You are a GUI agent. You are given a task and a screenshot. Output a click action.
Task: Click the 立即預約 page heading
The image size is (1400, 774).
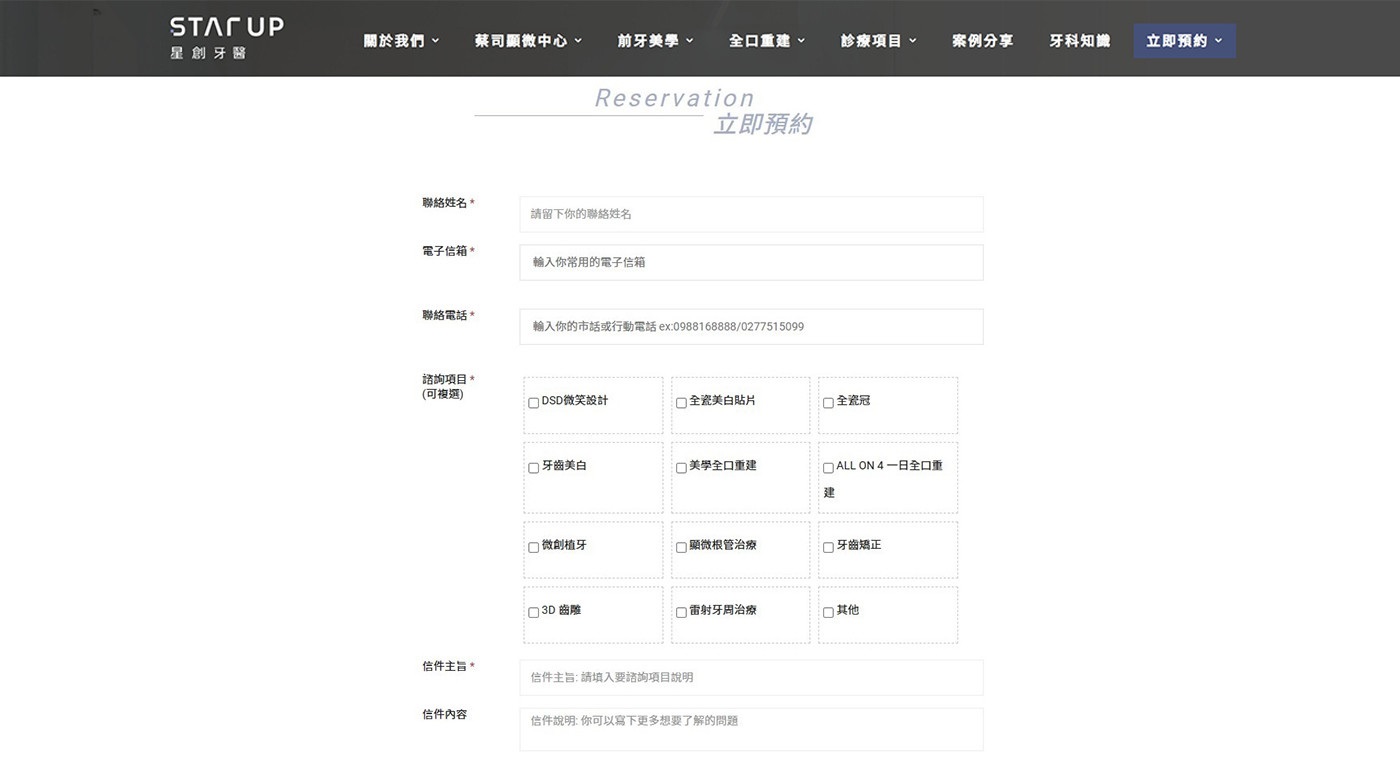tap(762, 125)
